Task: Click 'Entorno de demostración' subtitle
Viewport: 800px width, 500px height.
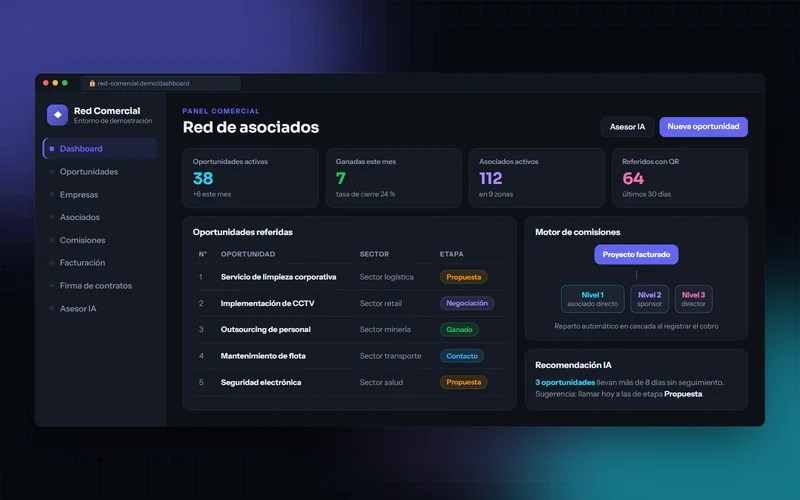Action: 113,121
